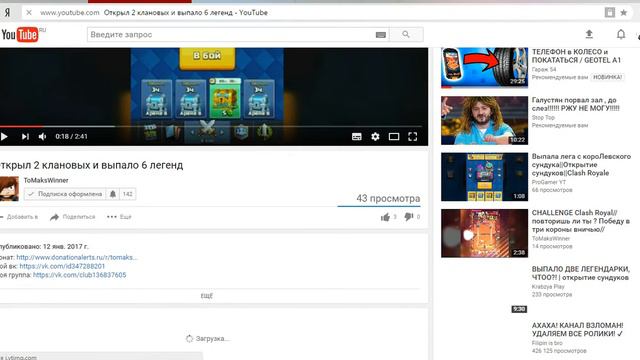The width and height of the screenshot is (640, 360).
Task: Play the video
Action: click(x=4, y=136)
